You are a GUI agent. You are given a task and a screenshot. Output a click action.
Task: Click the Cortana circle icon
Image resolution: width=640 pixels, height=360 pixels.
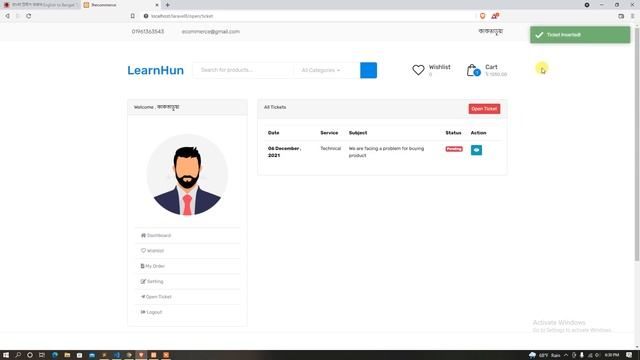(30, 355)
